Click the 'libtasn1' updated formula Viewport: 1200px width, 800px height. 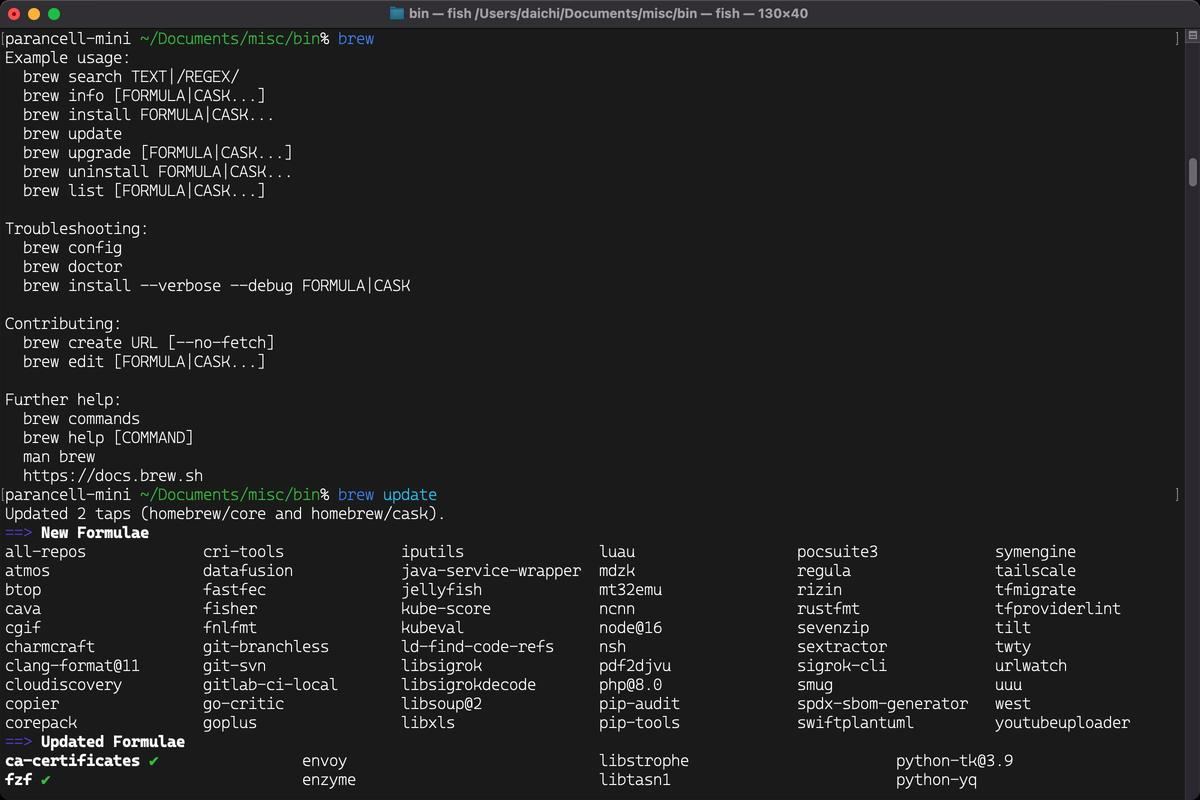tap(635, 780)
